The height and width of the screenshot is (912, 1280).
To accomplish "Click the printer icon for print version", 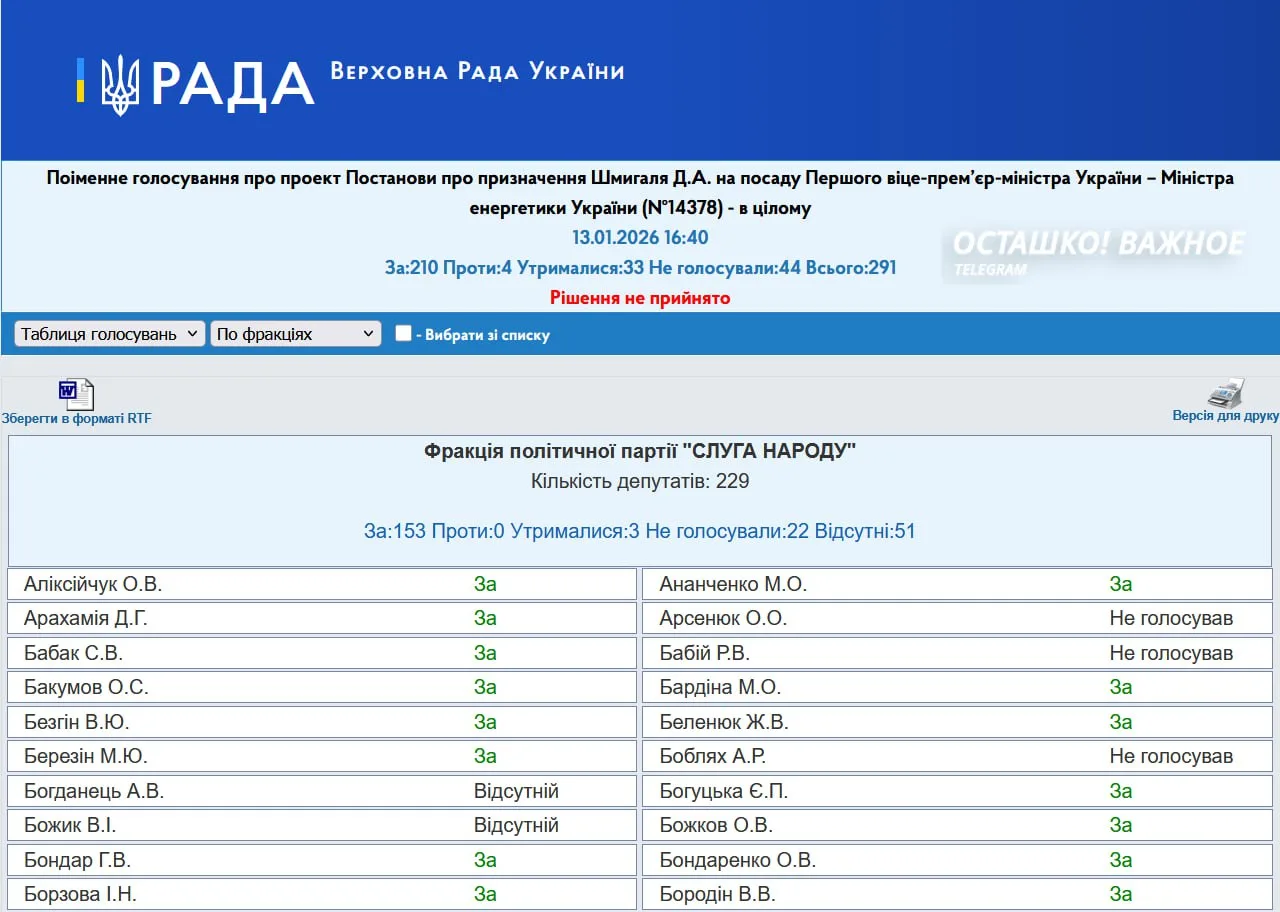I will 1225,392.
